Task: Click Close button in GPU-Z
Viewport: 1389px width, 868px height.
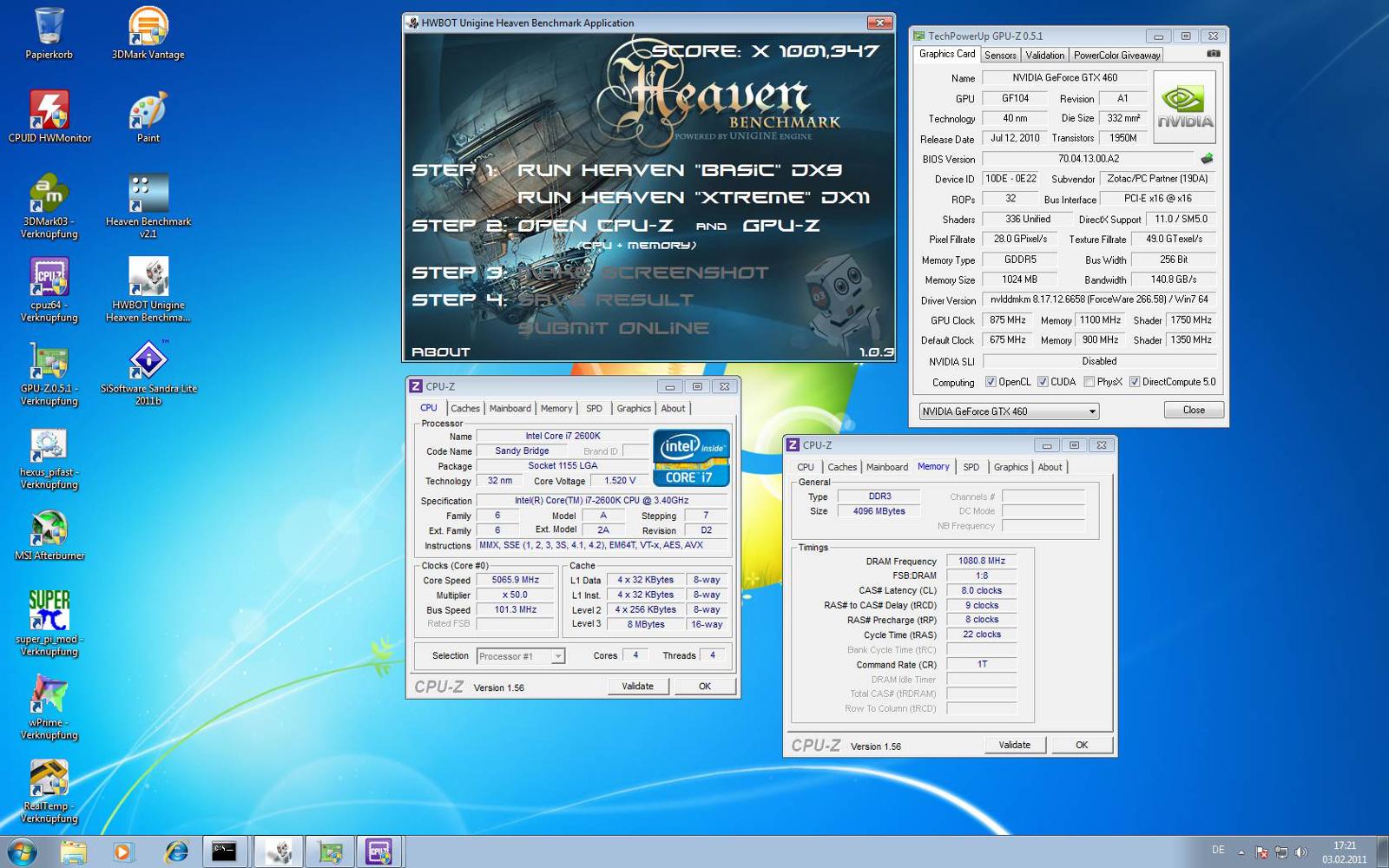Action: [1194, 410]
